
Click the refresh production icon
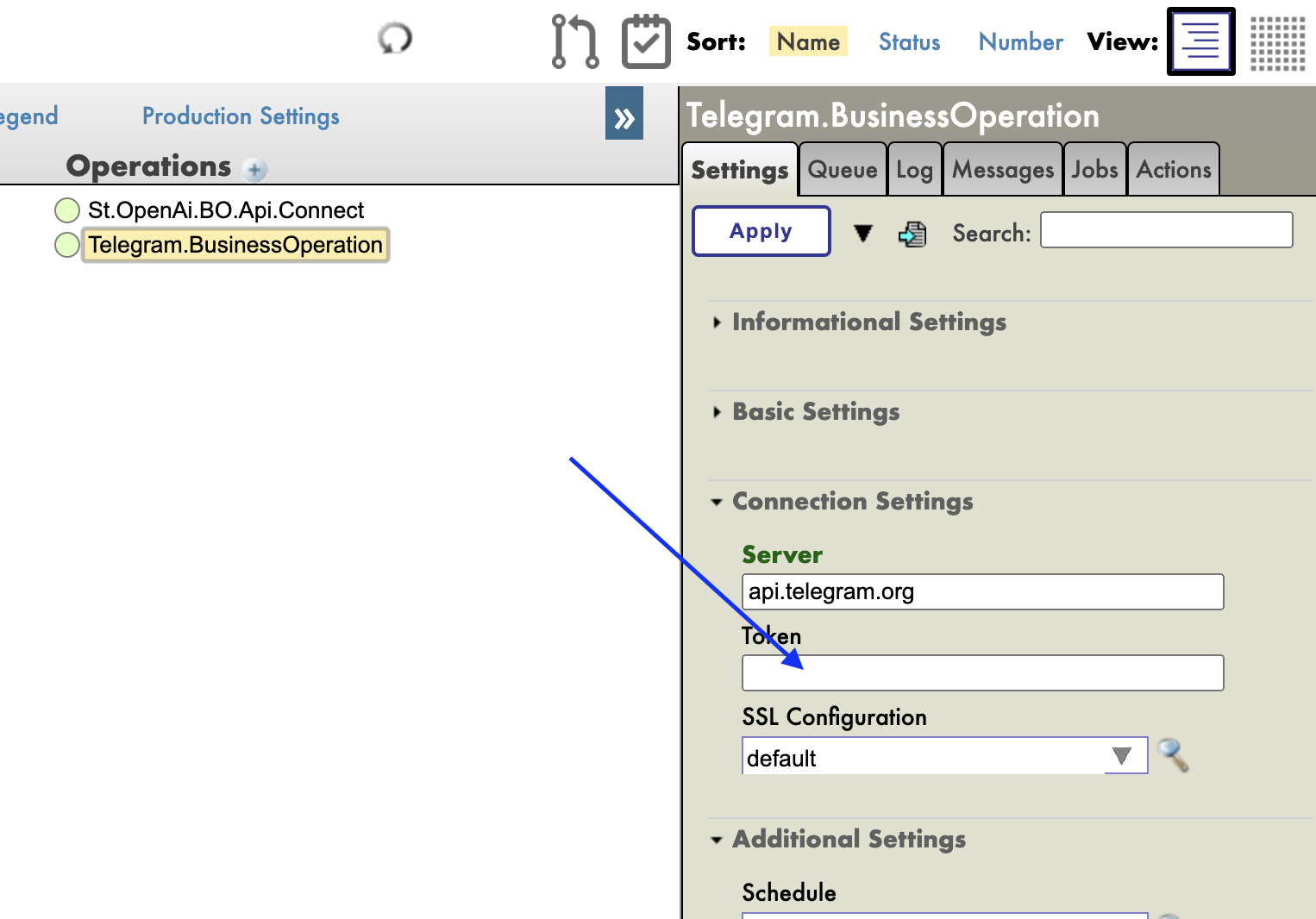[395, 39]
